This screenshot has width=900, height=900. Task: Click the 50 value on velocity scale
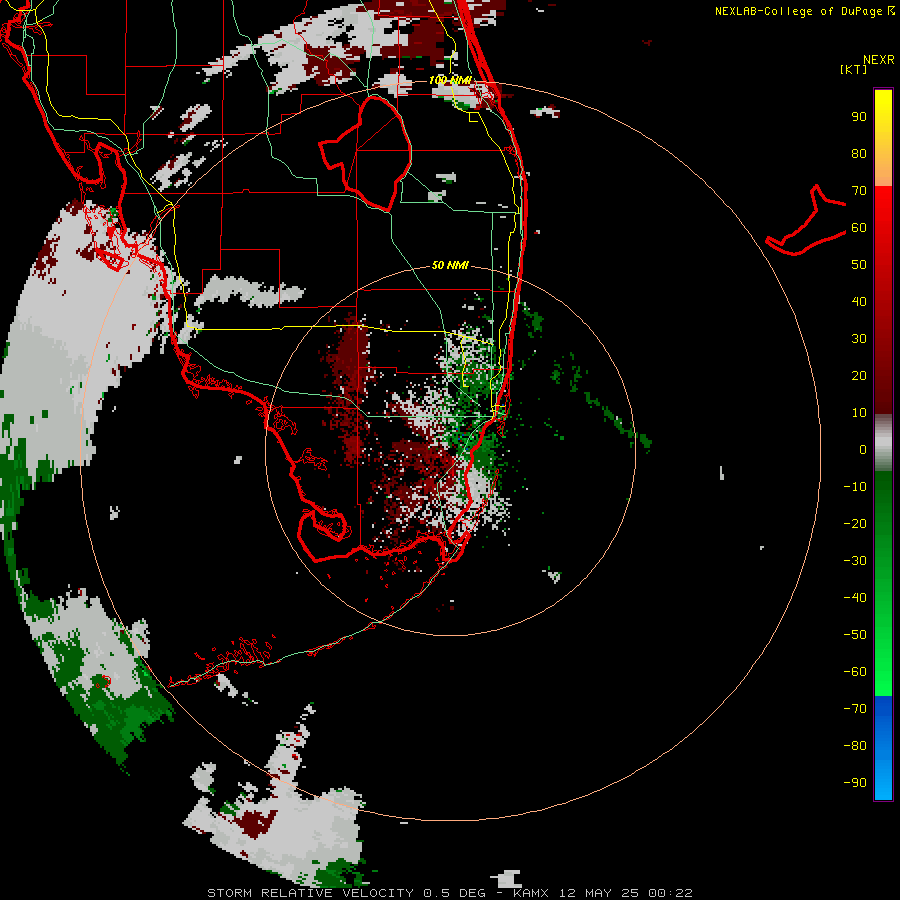point(859,265)
